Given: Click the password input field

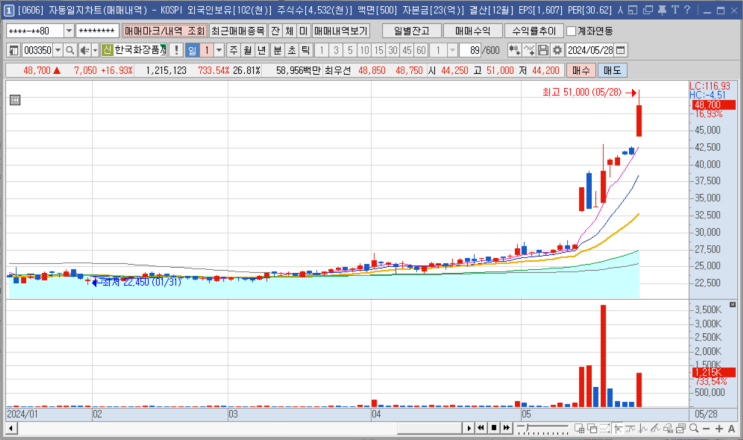Looking at the screenshot, I should pyautogui.click(x=97, y=31).
